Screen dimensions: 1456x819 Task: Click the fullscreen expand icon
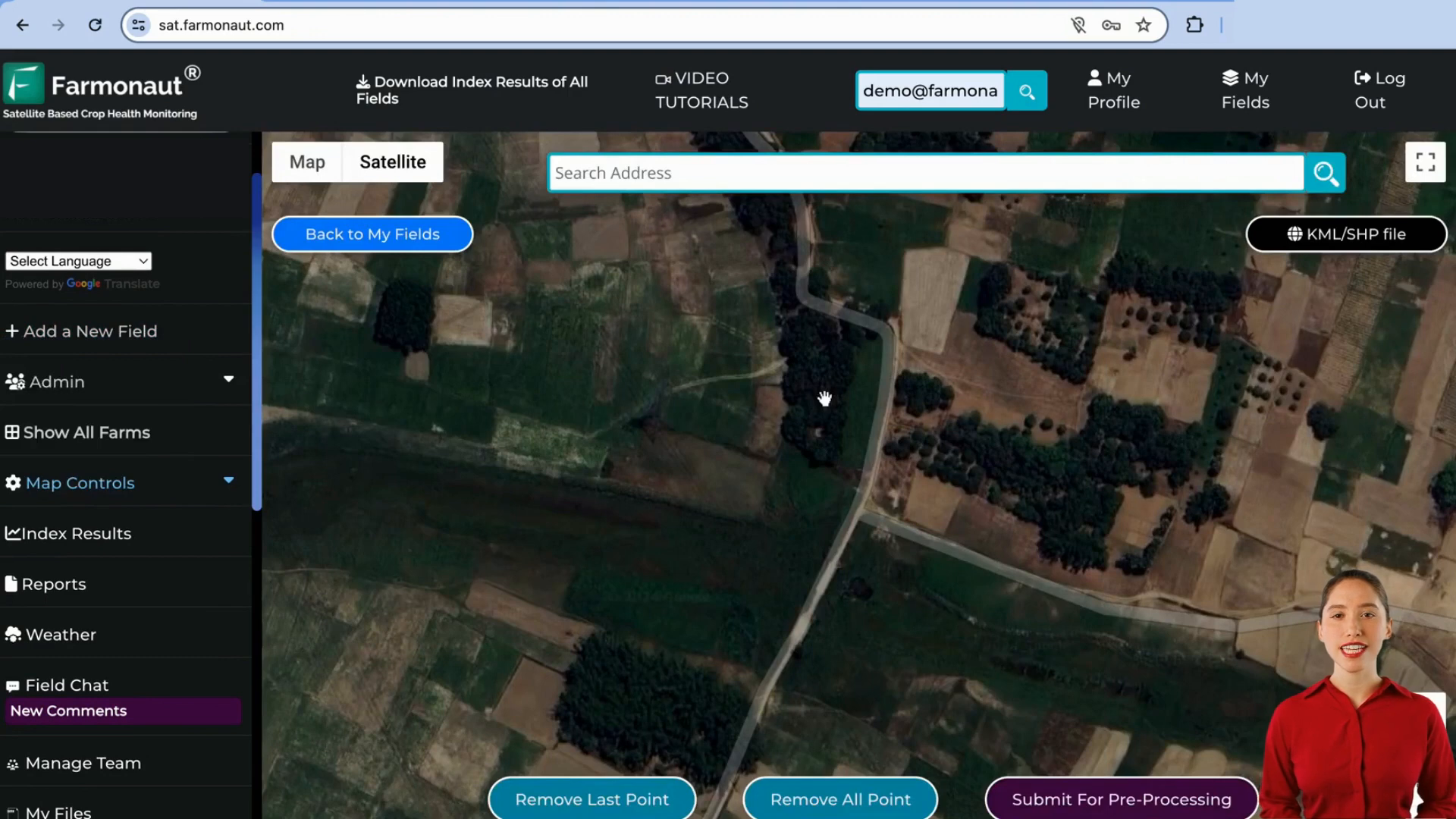[1423, 162]
